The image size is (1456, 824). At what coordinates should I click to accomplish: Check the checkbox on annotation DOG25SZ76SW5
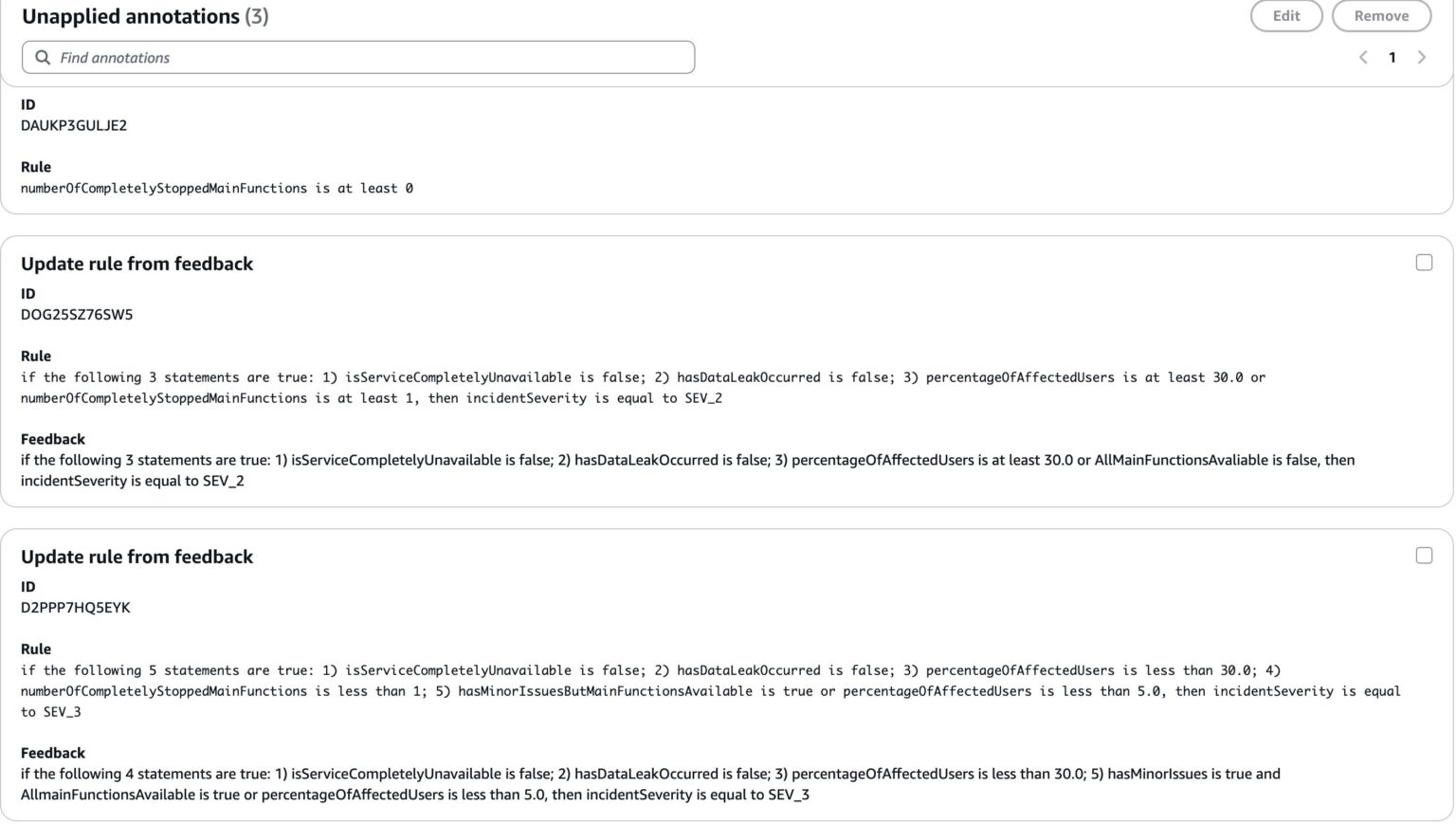tap(1423, 263)
